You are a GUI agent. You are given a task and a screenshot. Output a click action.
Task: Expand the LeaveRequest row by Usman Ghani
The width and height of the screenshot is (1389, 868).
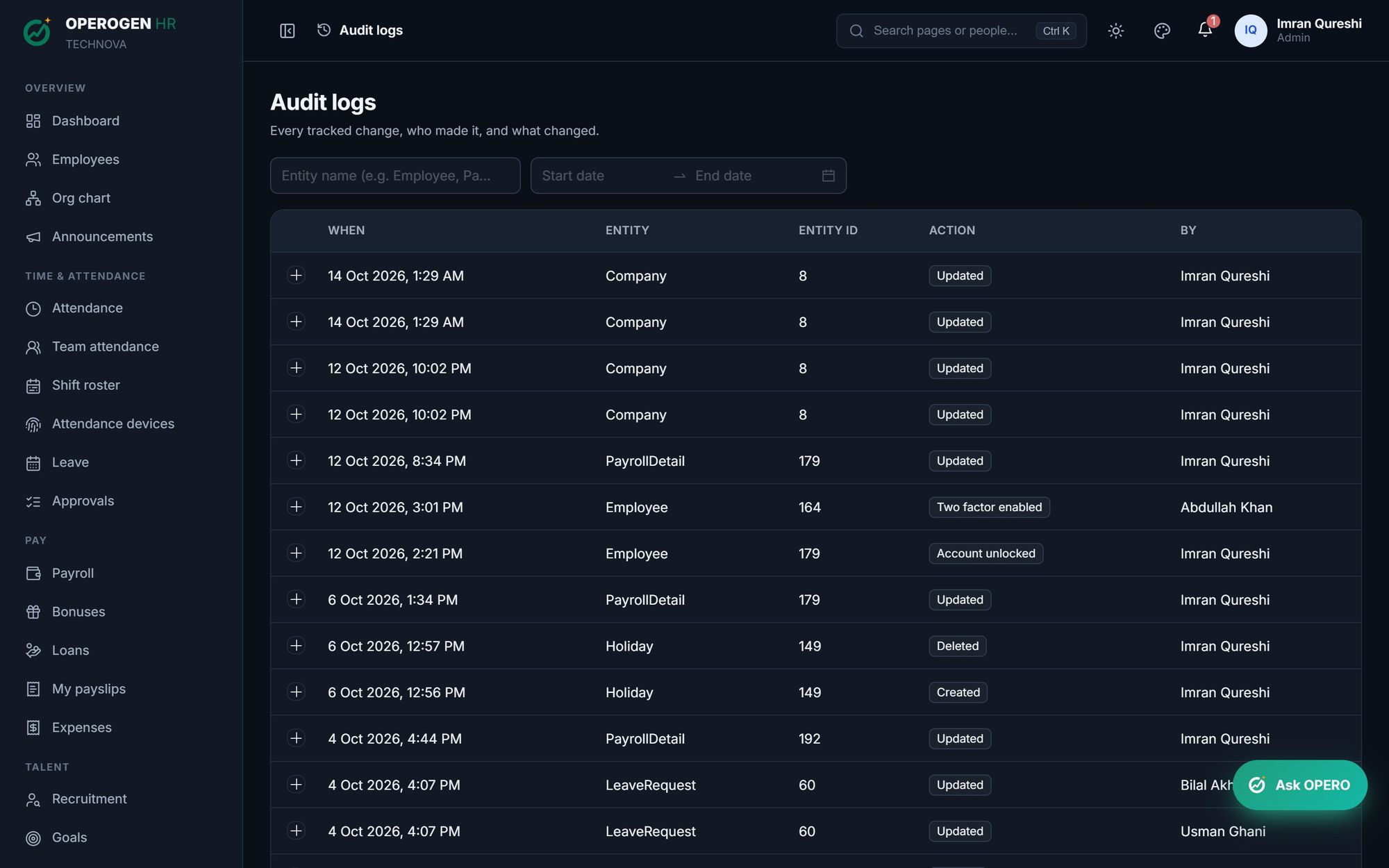pyautogui.click(x=296, y=831)
